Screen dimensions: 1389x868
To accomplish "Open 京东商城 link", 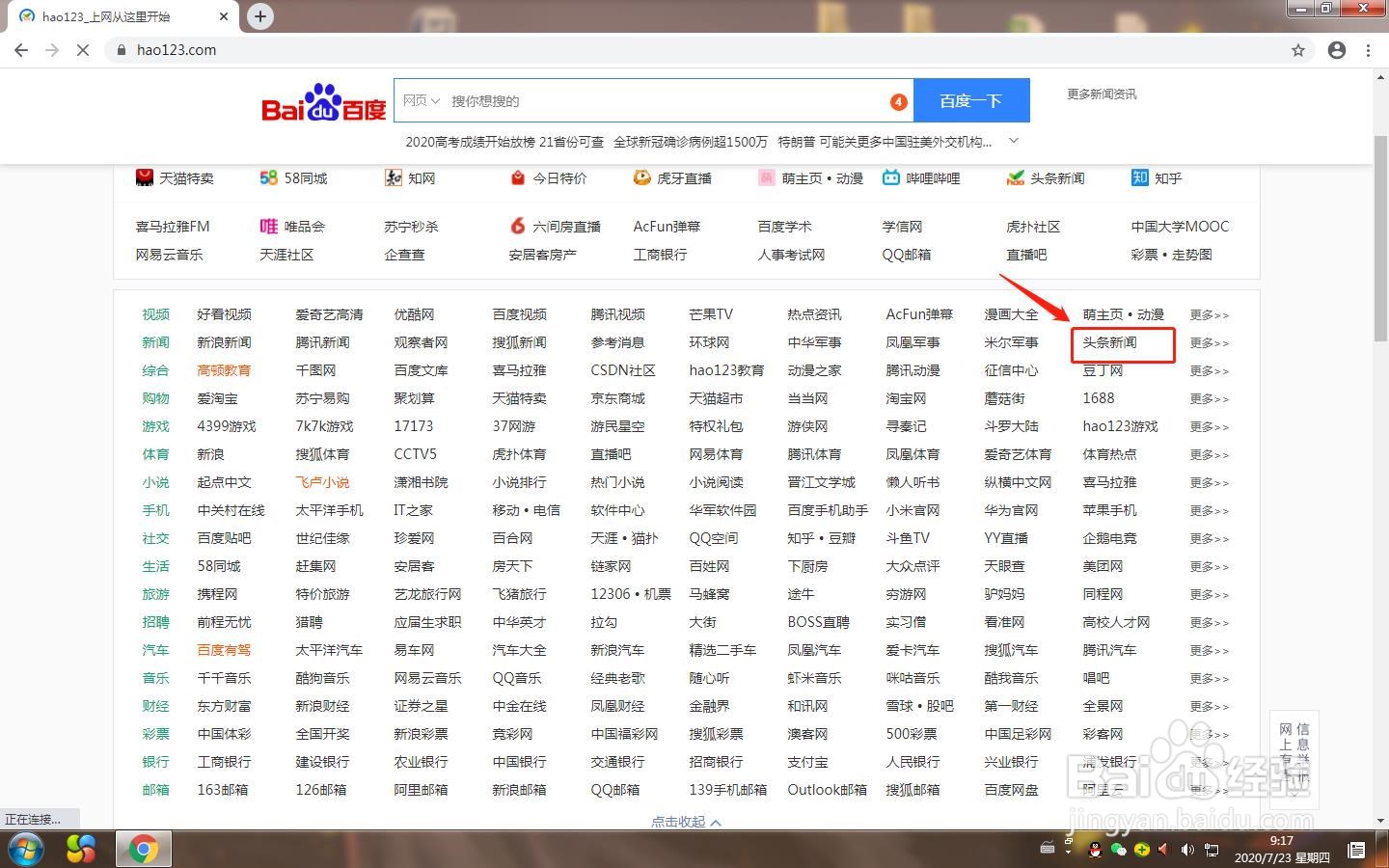I will (x=617, y=398).
